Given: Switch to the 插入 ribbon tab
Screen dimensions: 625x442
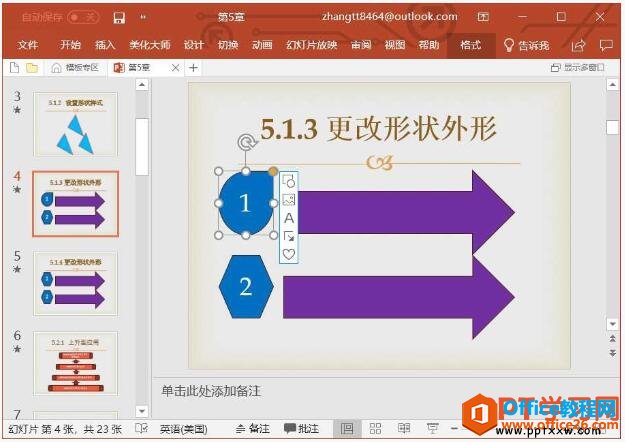Looking at the screenshot, I should coord(105,45).
